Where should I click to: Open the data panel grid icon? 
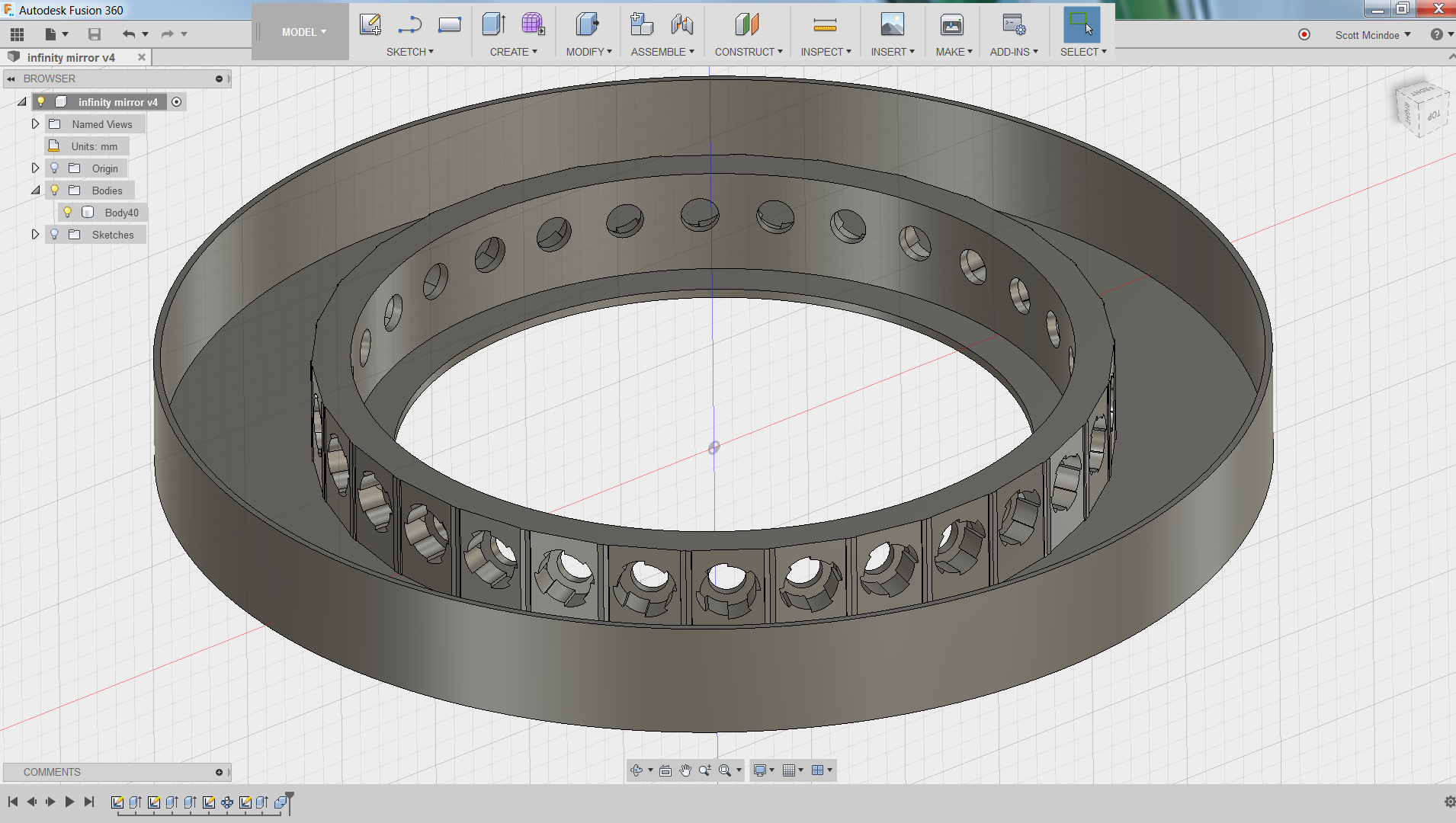(17, 34)
